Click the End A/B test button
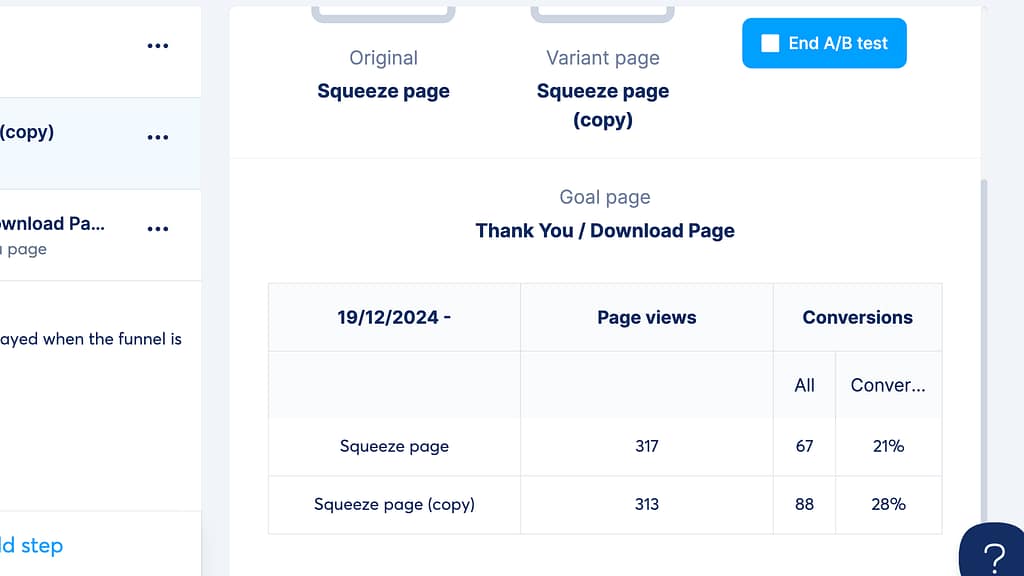1024x576 pixels. pos(824,43)
